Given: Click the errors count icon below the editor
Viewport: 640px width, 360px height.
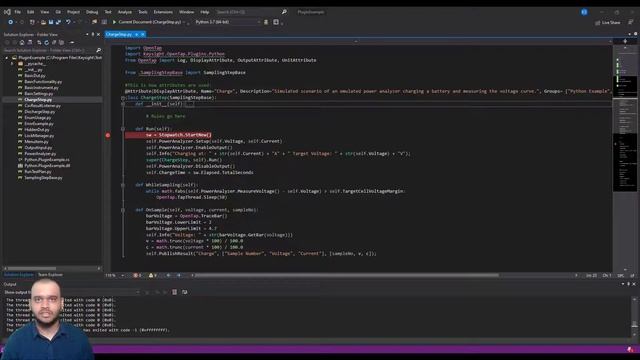Looking at the screenshot, I should (x=136, y=276).
